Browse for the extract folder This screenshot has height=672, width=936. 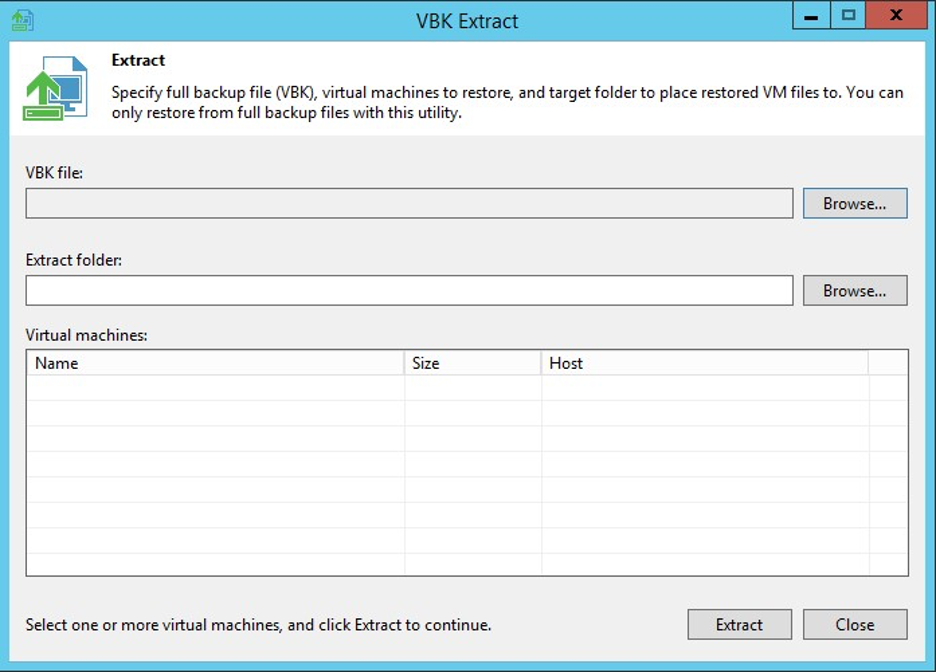click(x=855, y=291)
